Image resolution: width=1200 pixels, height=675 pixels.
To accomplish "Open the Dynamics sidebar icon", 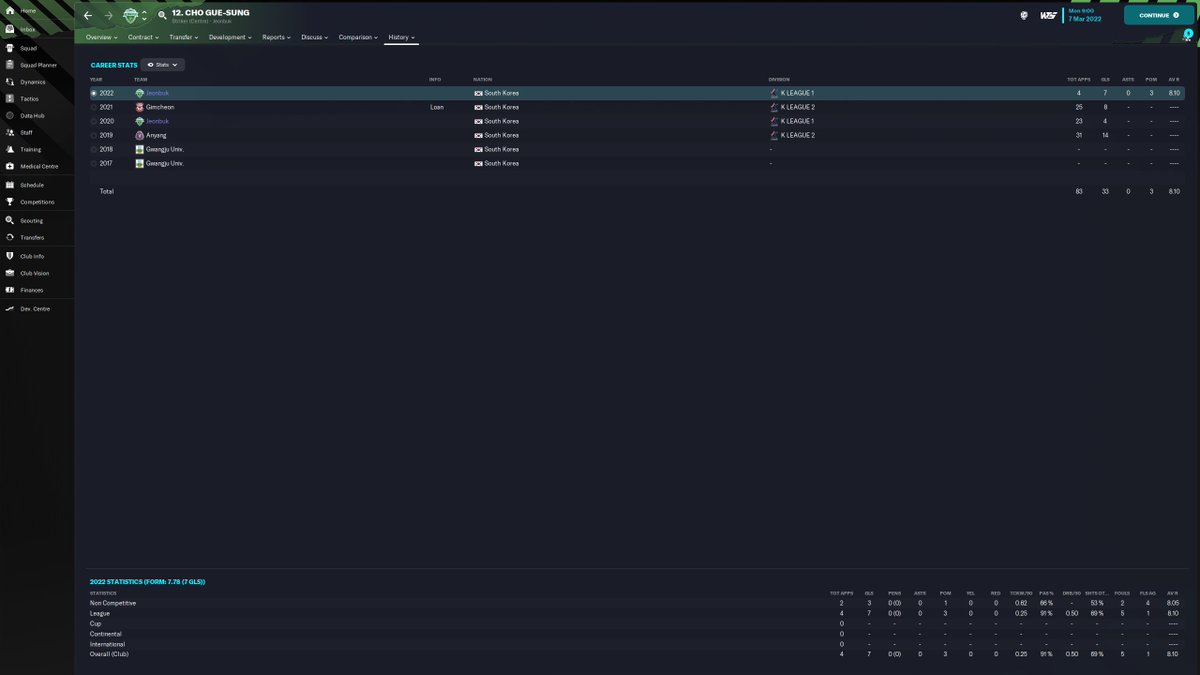I will pos(10,82).
